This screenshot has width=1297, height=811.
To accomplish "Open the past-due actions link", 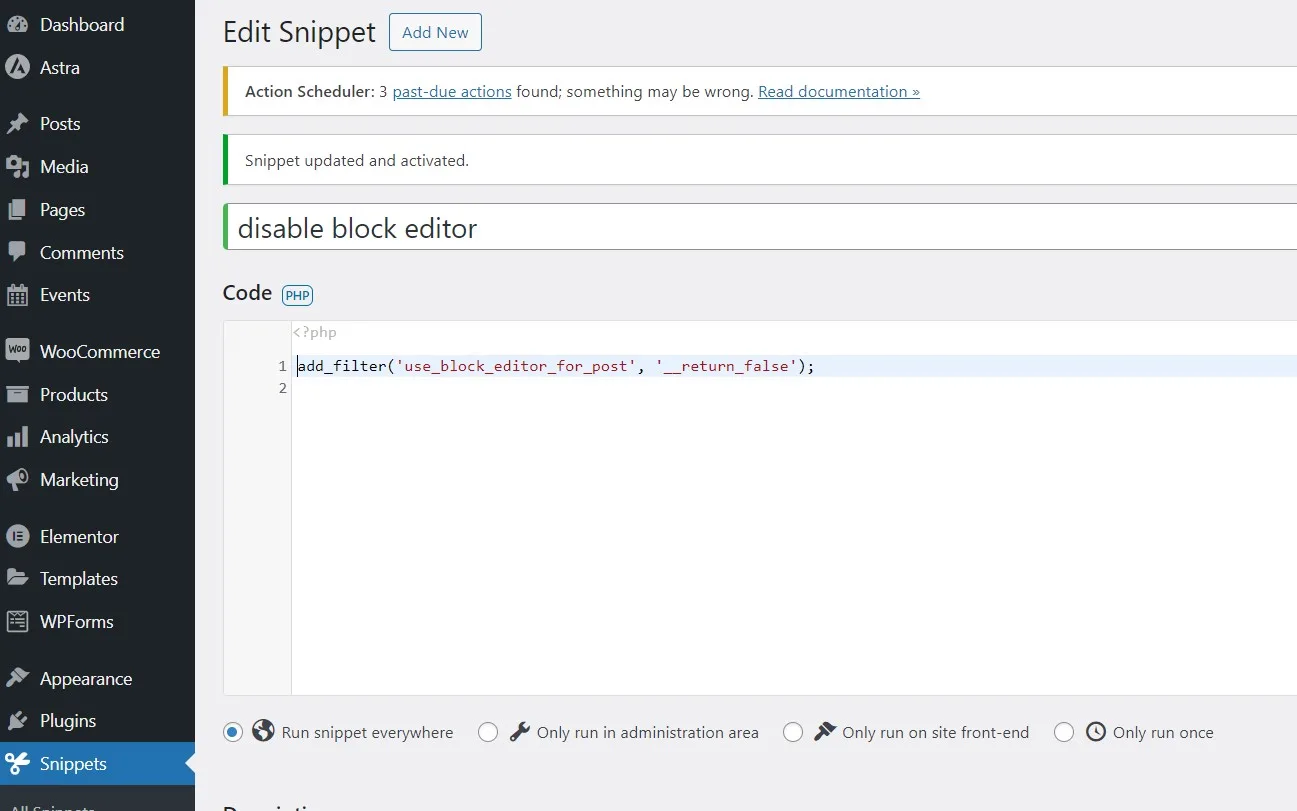I will (452, 91).
